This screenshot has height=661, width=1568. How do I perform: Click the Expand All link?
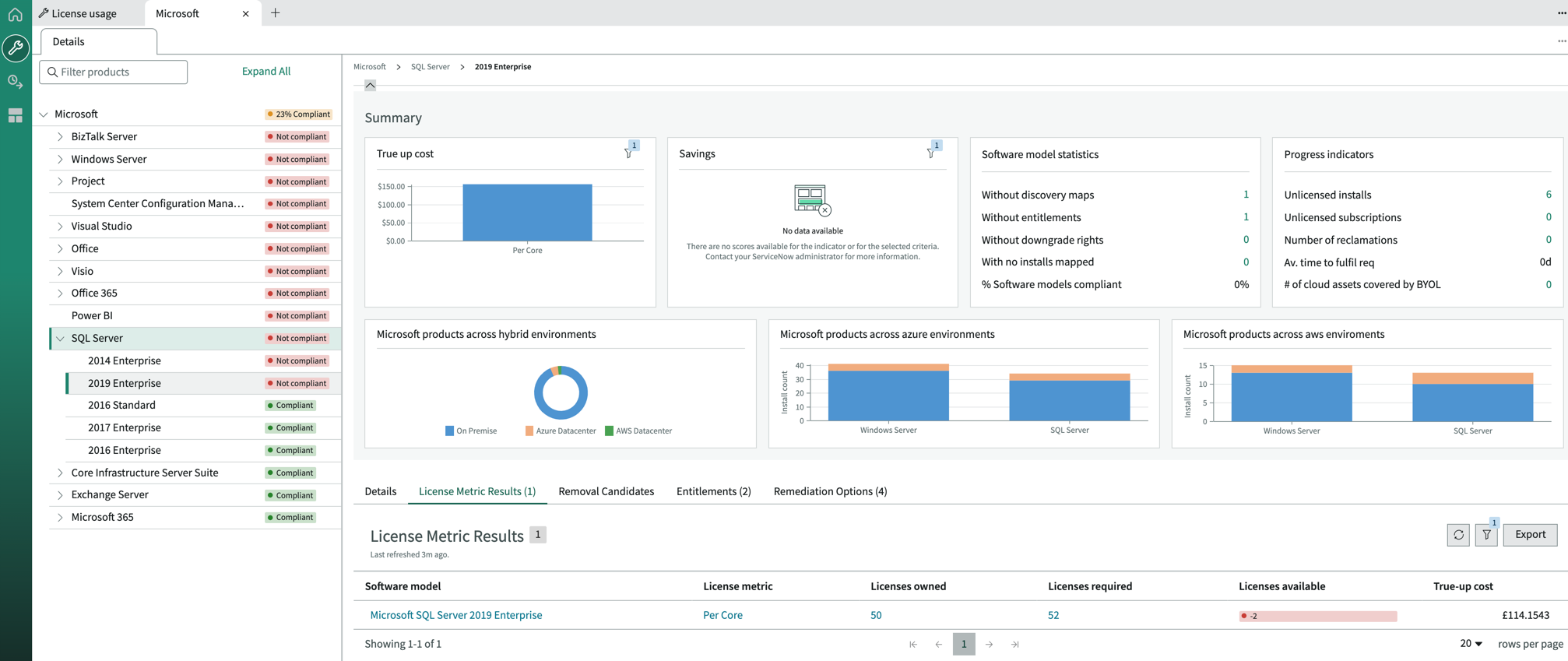(x=266, y=72)
